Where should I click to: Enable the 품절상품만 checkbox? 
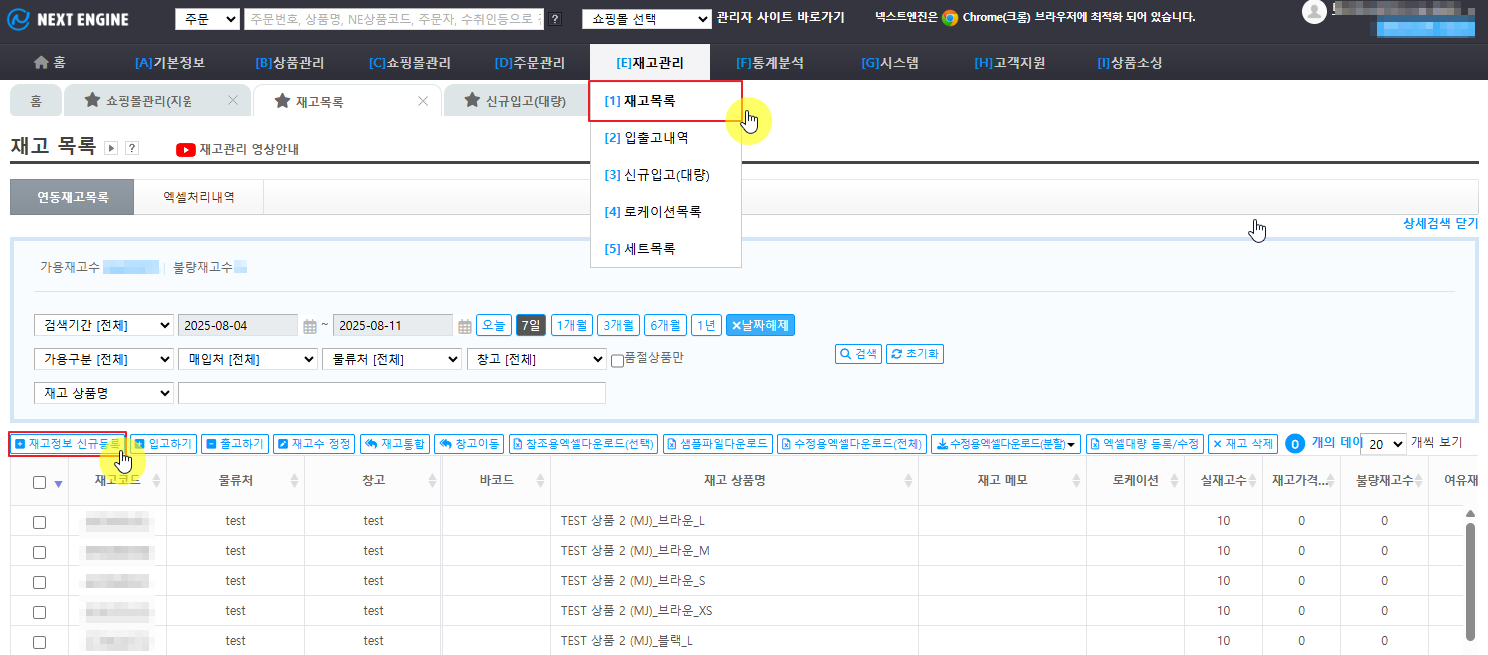(x=617, y=360)
